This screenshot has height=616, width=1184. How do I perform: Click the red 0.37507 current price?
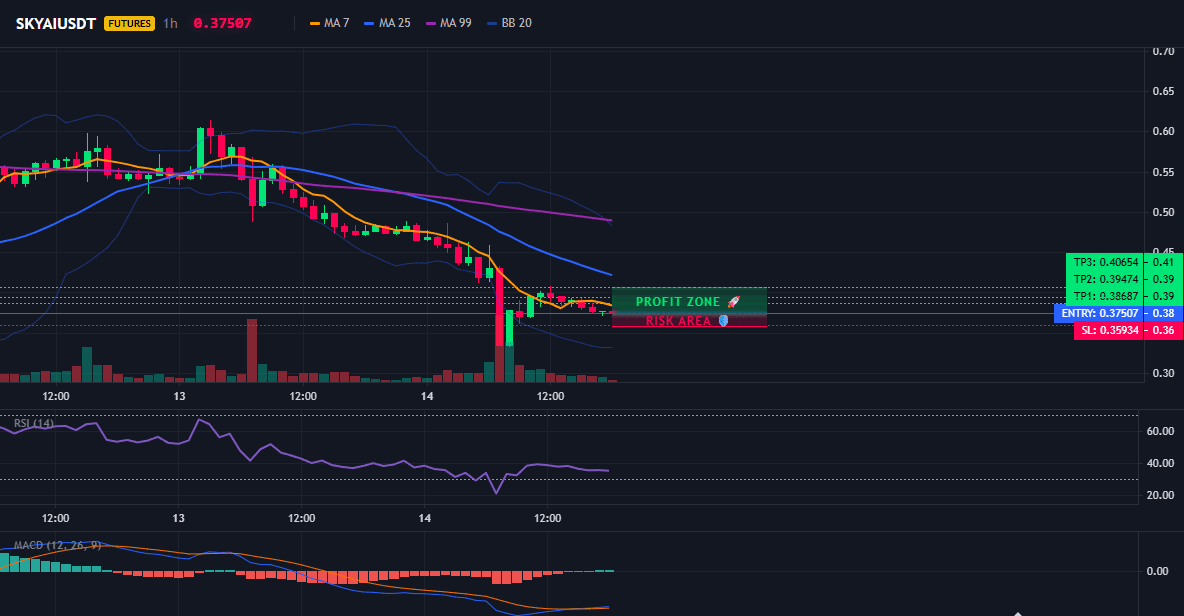[x=222, y=23]
